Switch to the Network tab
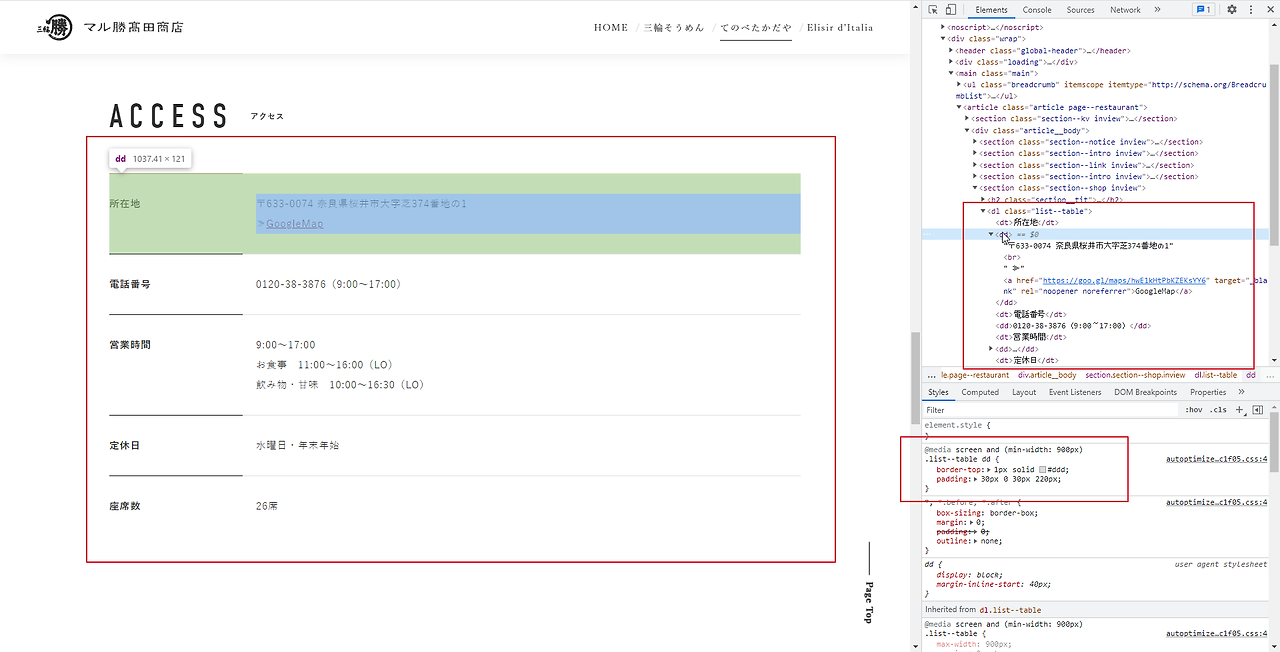 click(1125, 10)
